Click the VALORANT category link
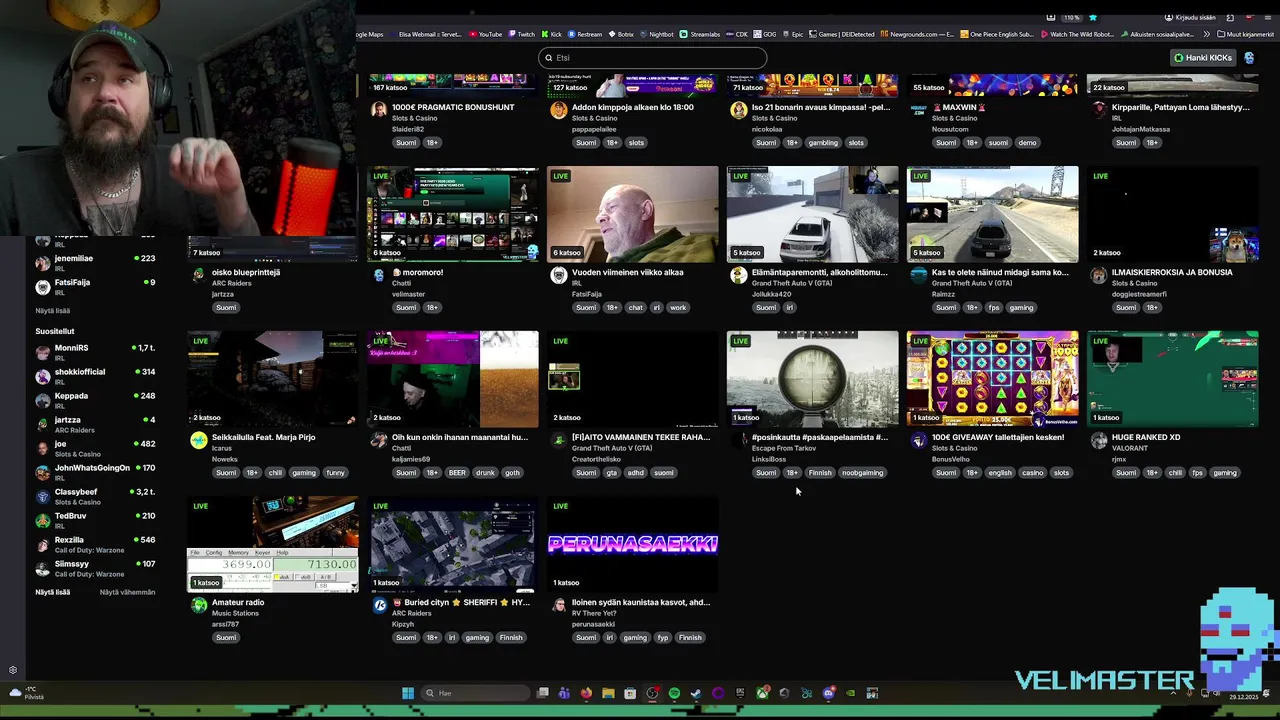1280x720 pixels. 1130,448
